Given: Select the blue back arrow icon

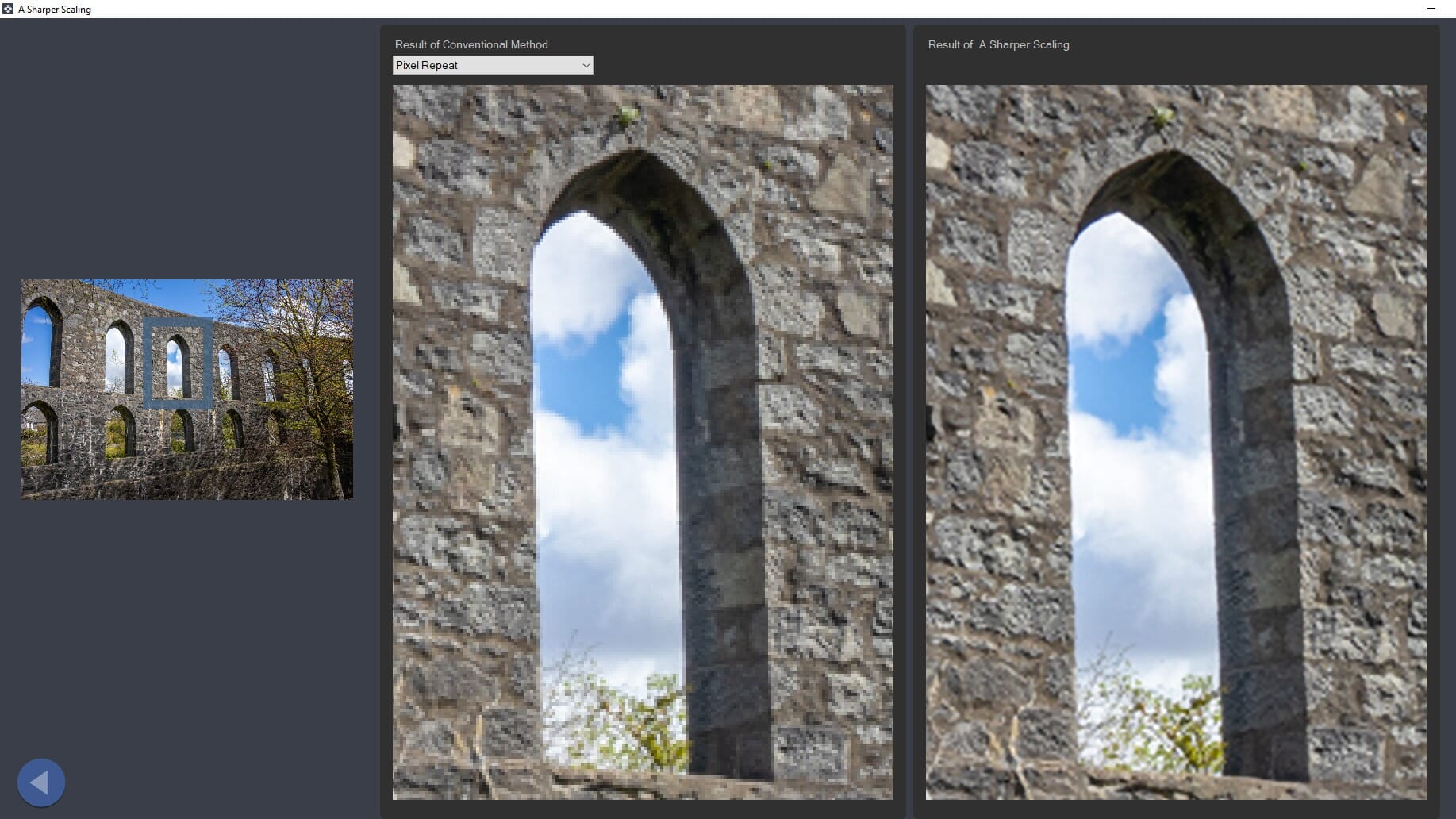Looking at the screenshot, I should click(40, 782).
